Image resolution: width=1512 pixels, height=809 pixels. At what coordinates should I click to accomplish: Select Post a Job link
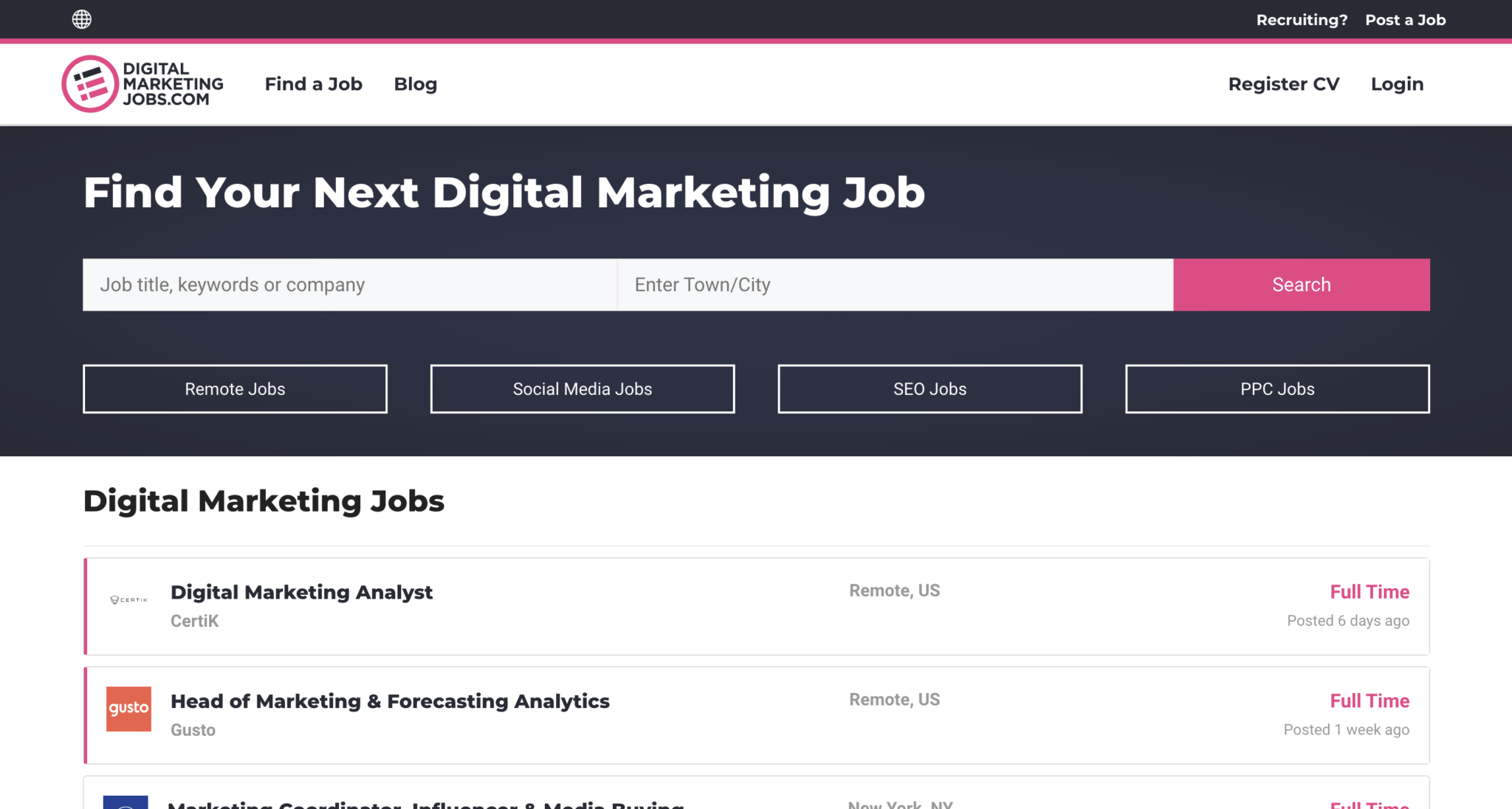click(1405, 20)
